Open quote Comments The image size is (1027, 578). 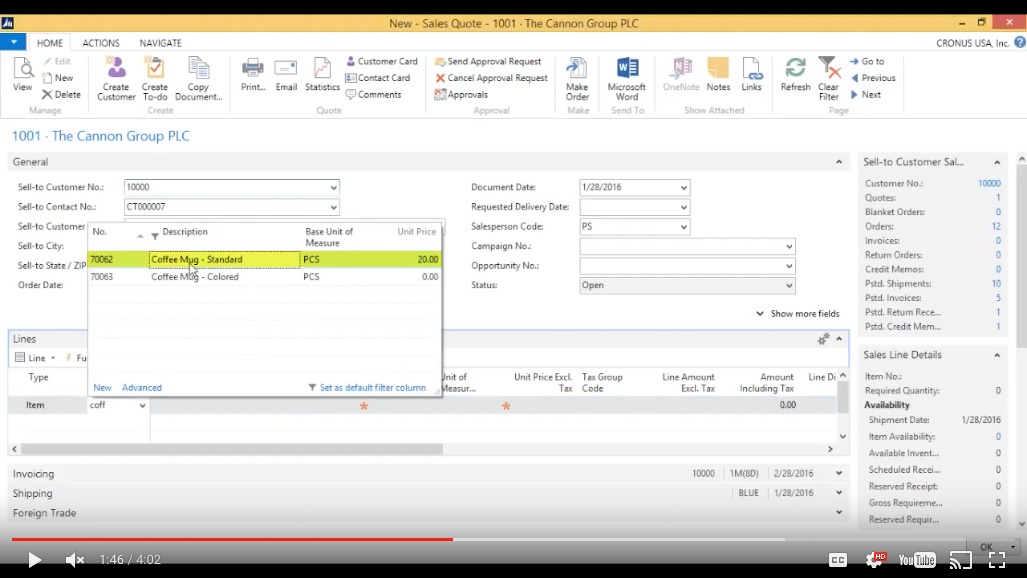373,95
